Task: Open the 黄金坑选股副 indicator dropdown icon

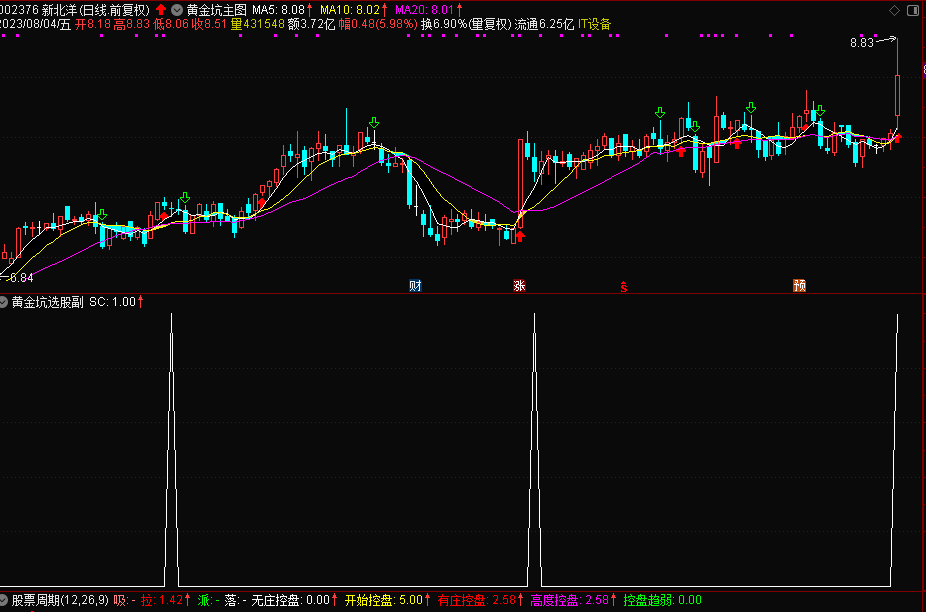Action: point(4,302)
